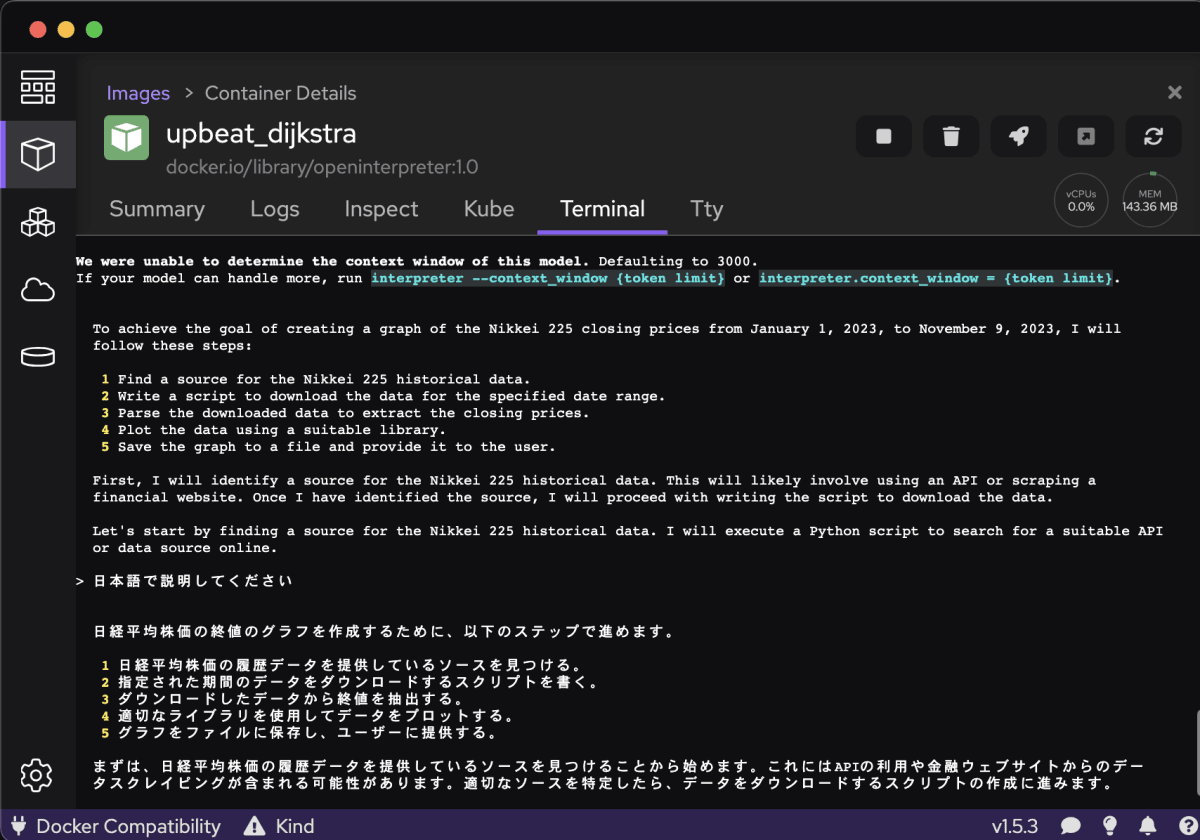Switch to the Summary tab

pos(157,209)
